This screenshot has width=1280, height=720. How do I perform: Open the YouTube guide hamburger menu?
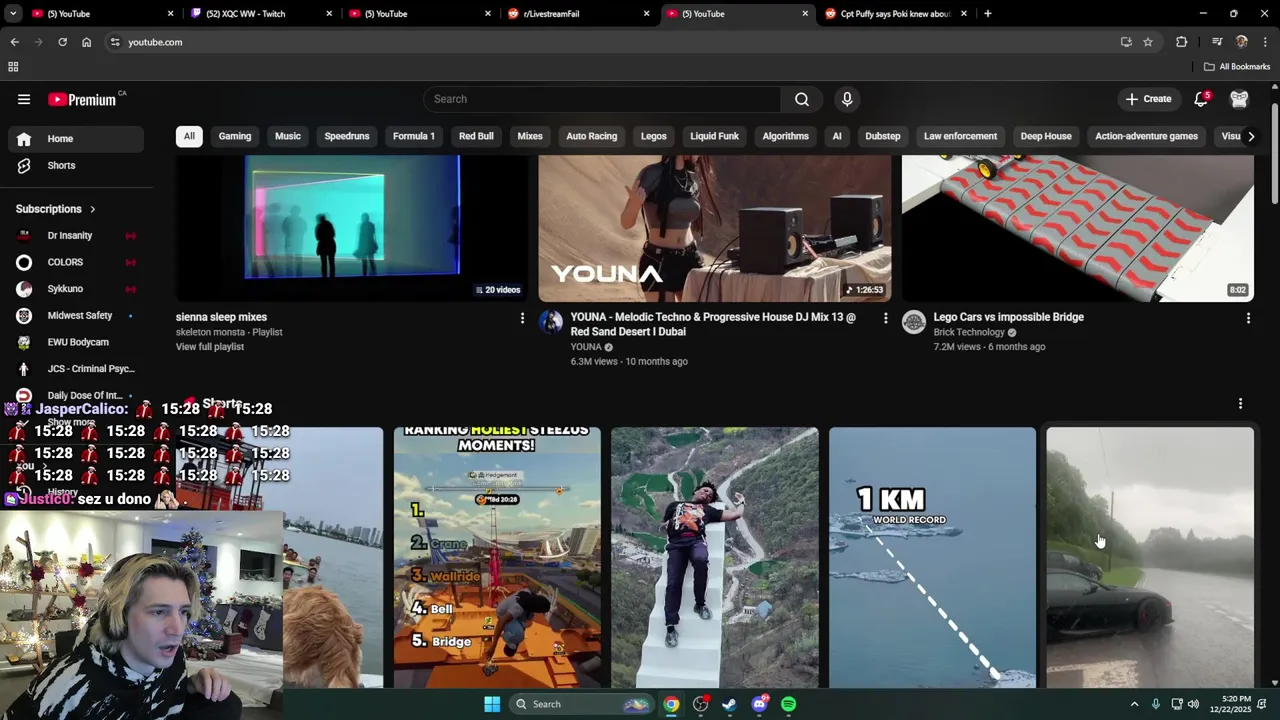(24, 99)
